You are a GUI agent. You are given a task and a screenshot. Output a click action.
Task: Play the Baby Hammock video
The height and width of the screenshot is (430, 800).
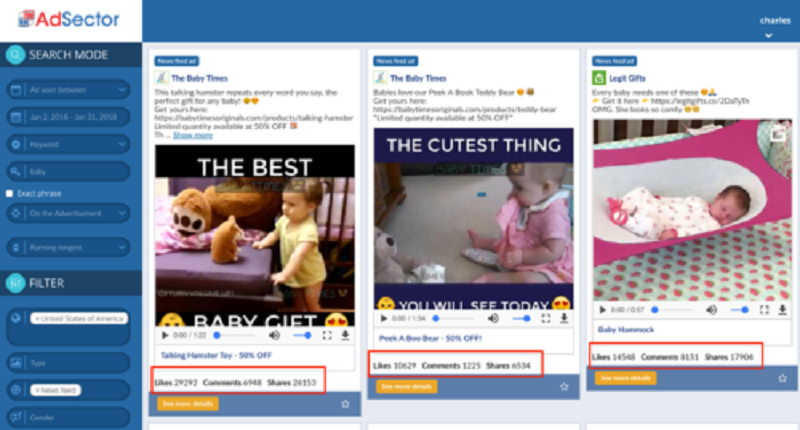coord(603,310)
